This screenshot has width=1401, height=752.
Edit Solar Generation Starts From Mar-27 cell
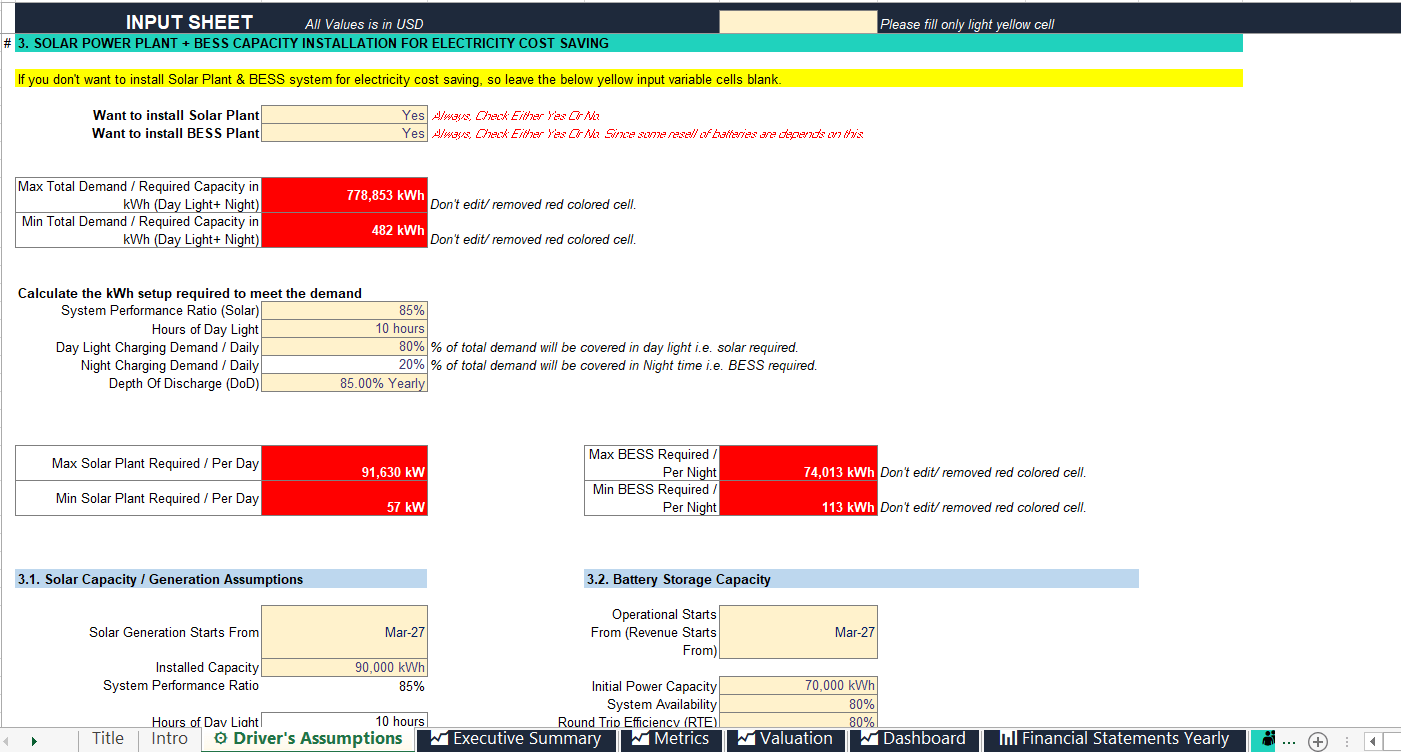pyautogui.click(x=344, y=632)
